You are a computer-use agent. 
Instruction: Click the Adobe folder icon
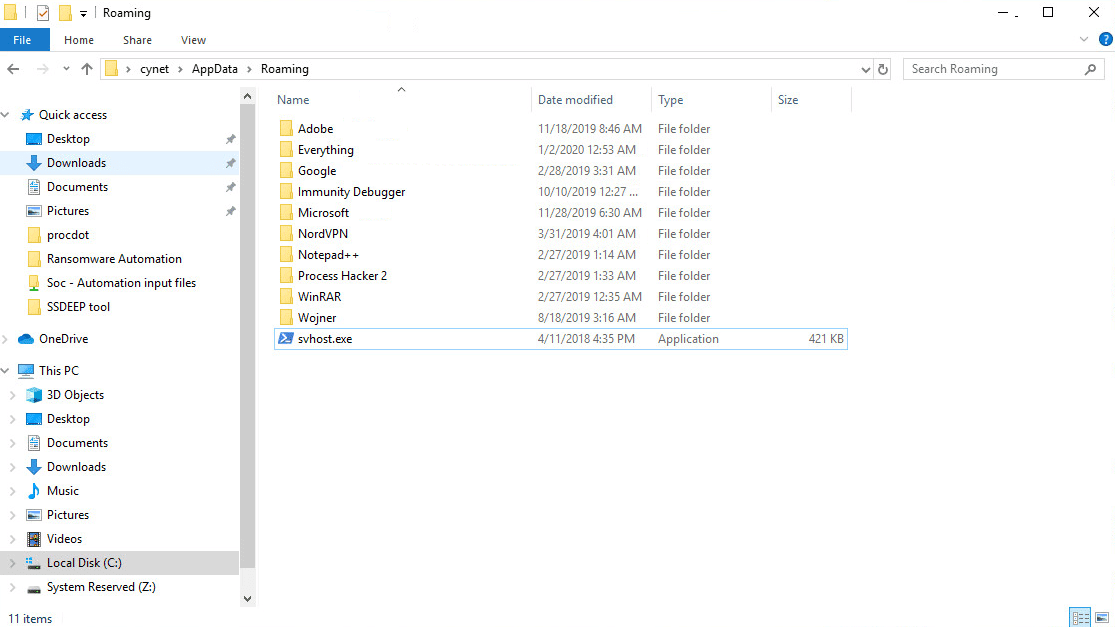[x=286, y=129]
